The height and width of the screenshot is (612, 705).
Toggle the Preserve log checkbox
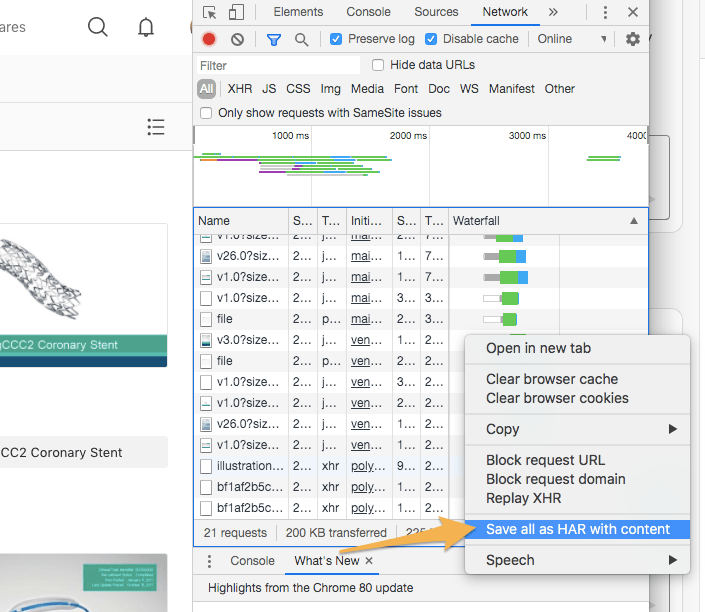coord(335,39)
